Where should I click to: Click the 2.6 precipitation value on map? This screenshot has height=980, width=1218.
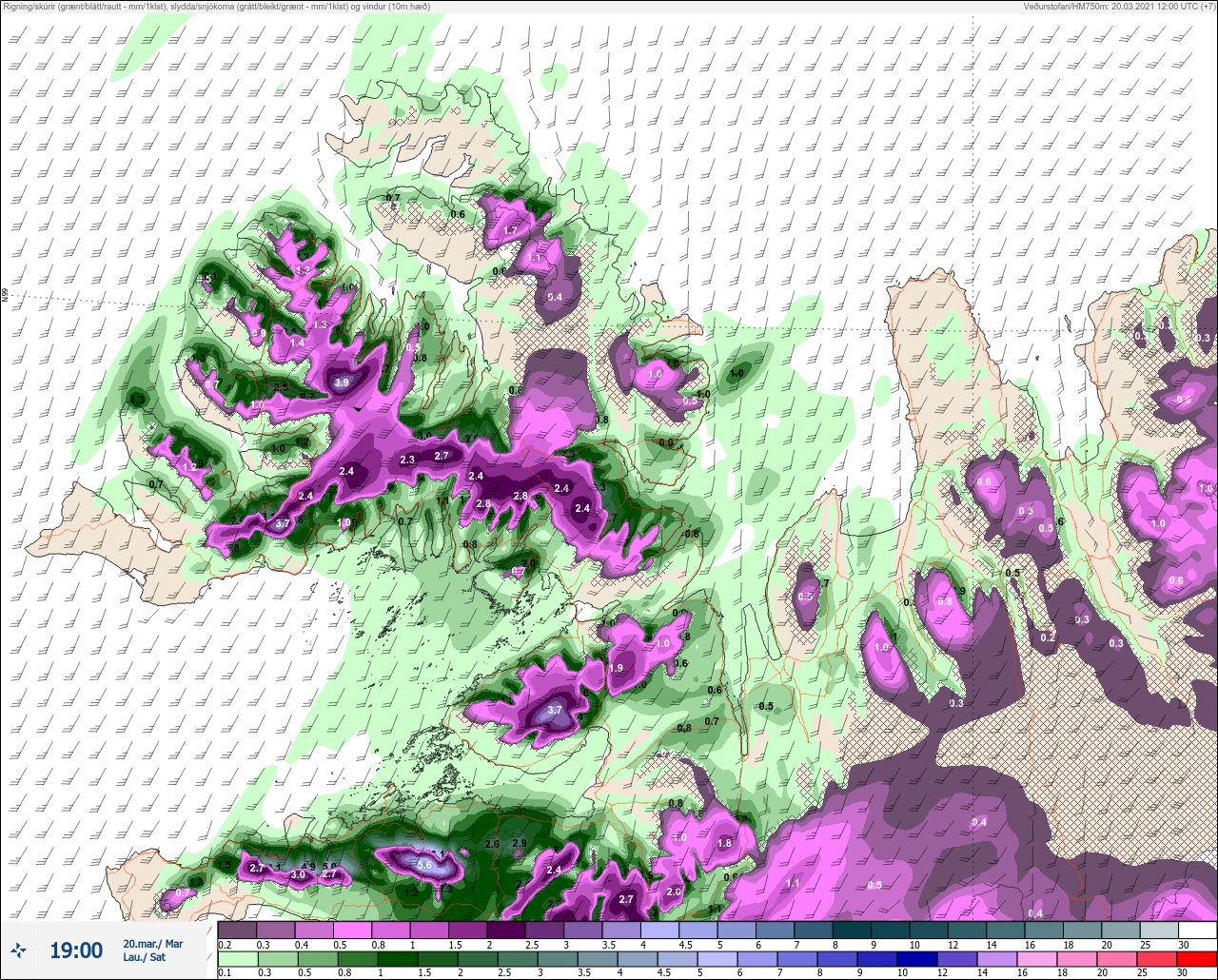492,845
